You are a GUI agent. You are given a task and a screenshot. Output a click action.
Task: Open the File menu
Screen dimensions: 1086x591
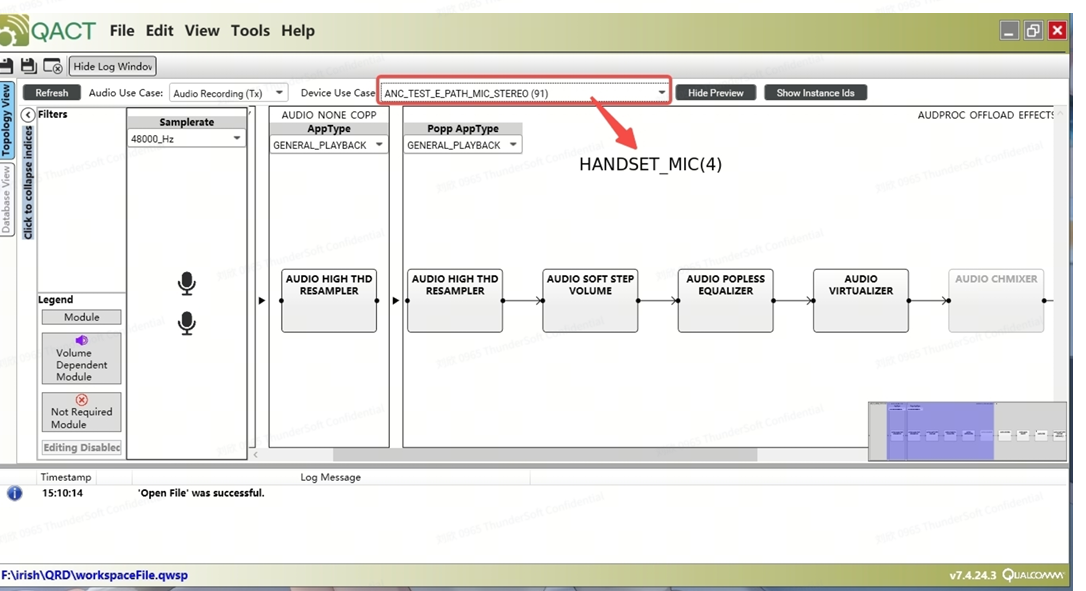122,30
